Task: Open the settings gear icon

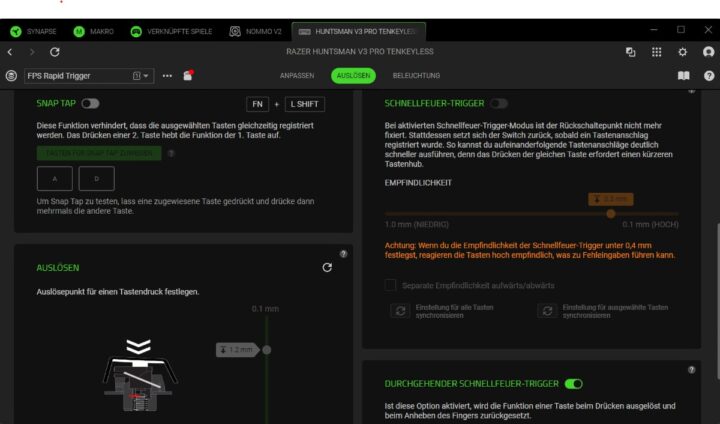Action: [x=683, y=51]
